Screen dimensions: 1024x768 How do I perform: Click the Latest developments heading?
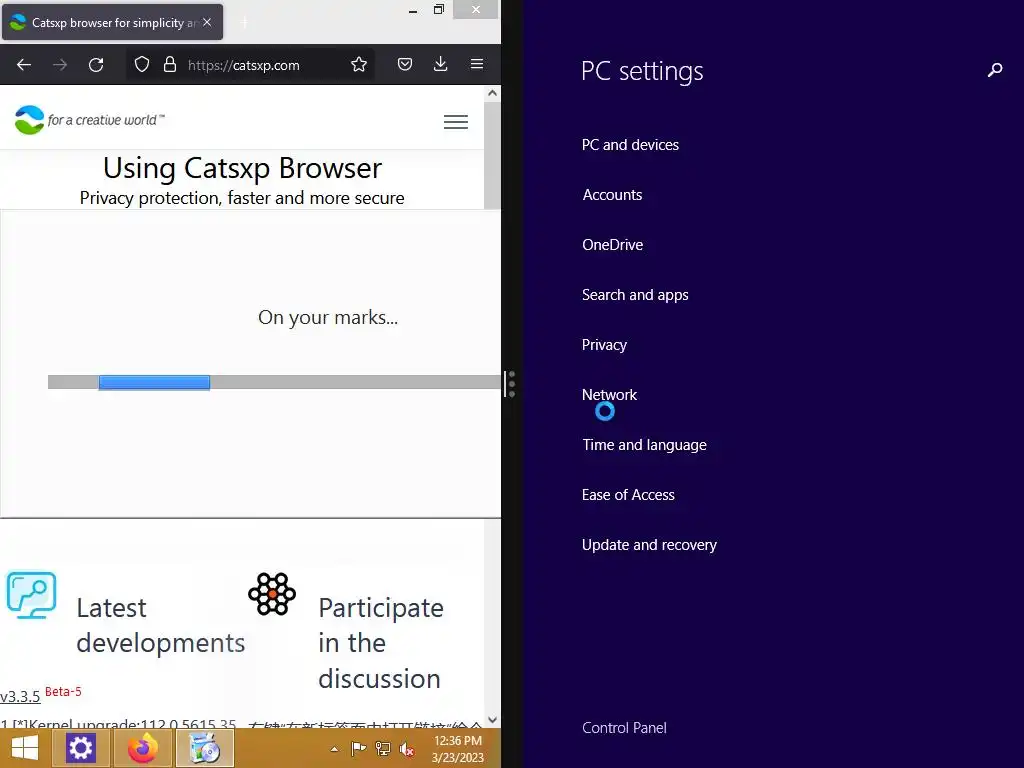coord(161,626)
